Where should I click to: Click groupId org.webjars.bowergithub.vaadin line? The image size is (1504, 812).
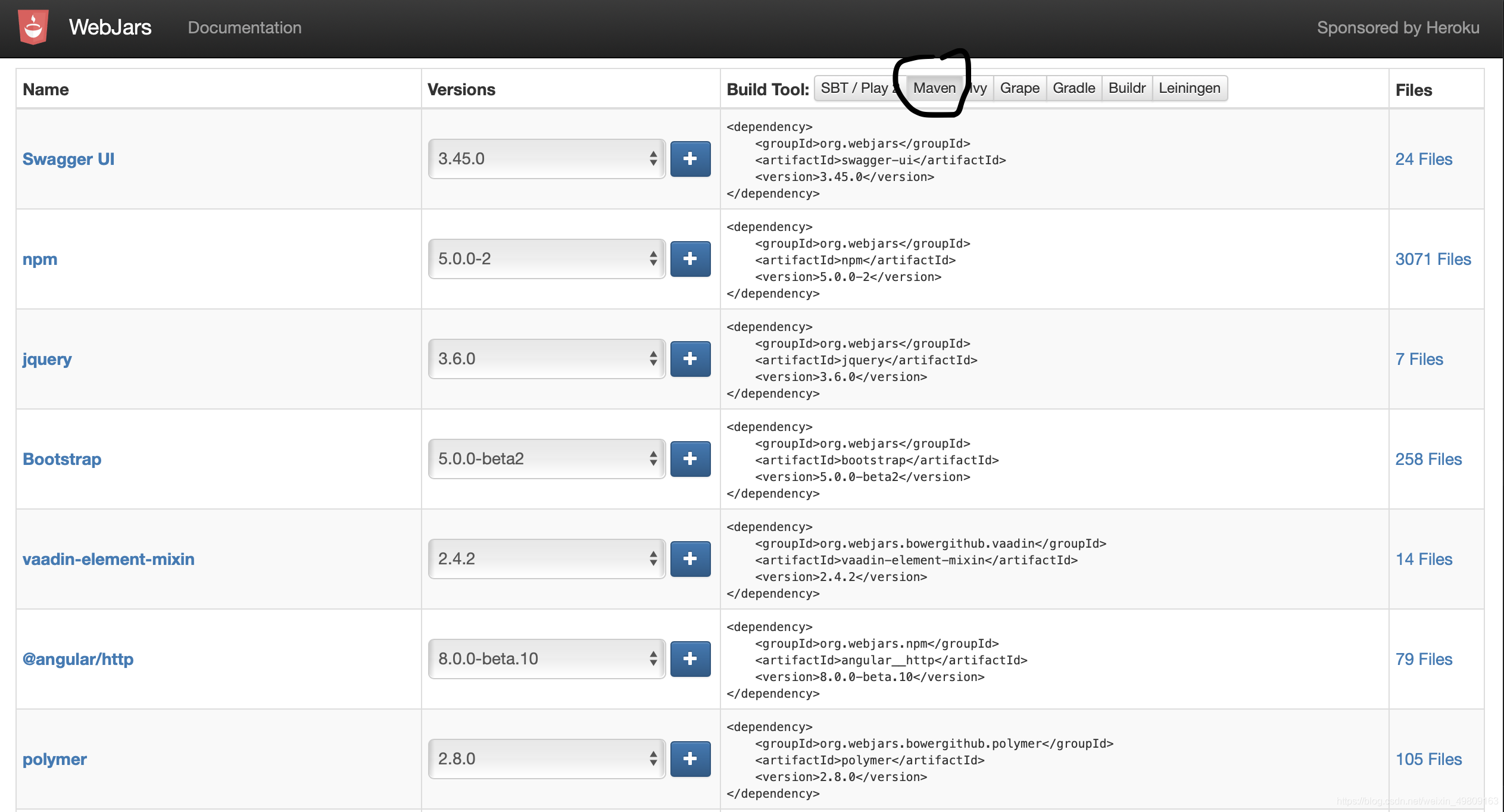930,544
